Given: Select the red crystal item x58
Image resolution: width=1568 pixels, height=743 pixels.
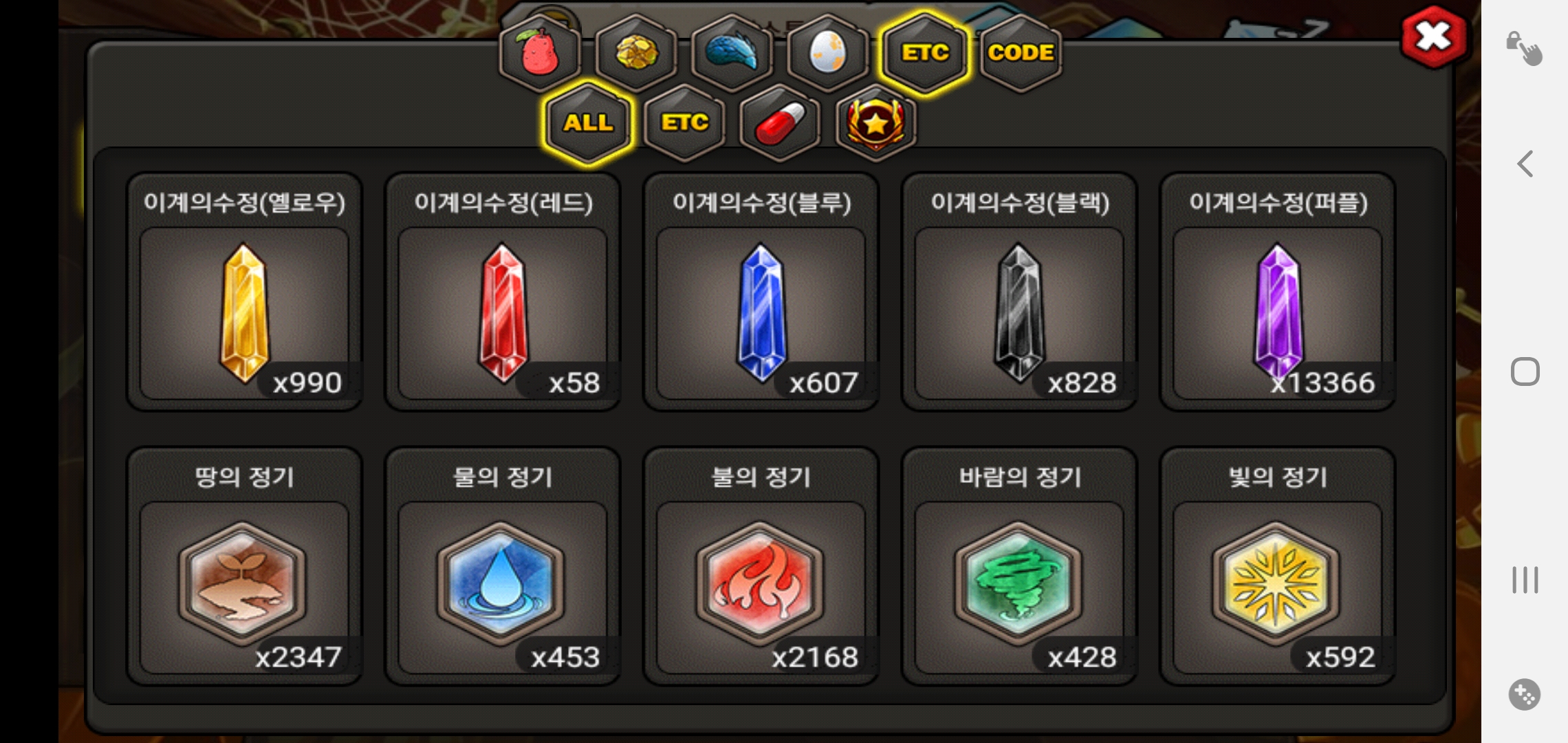Looking at the screenshot, I should pyautogui.click(x=503, y=292).
